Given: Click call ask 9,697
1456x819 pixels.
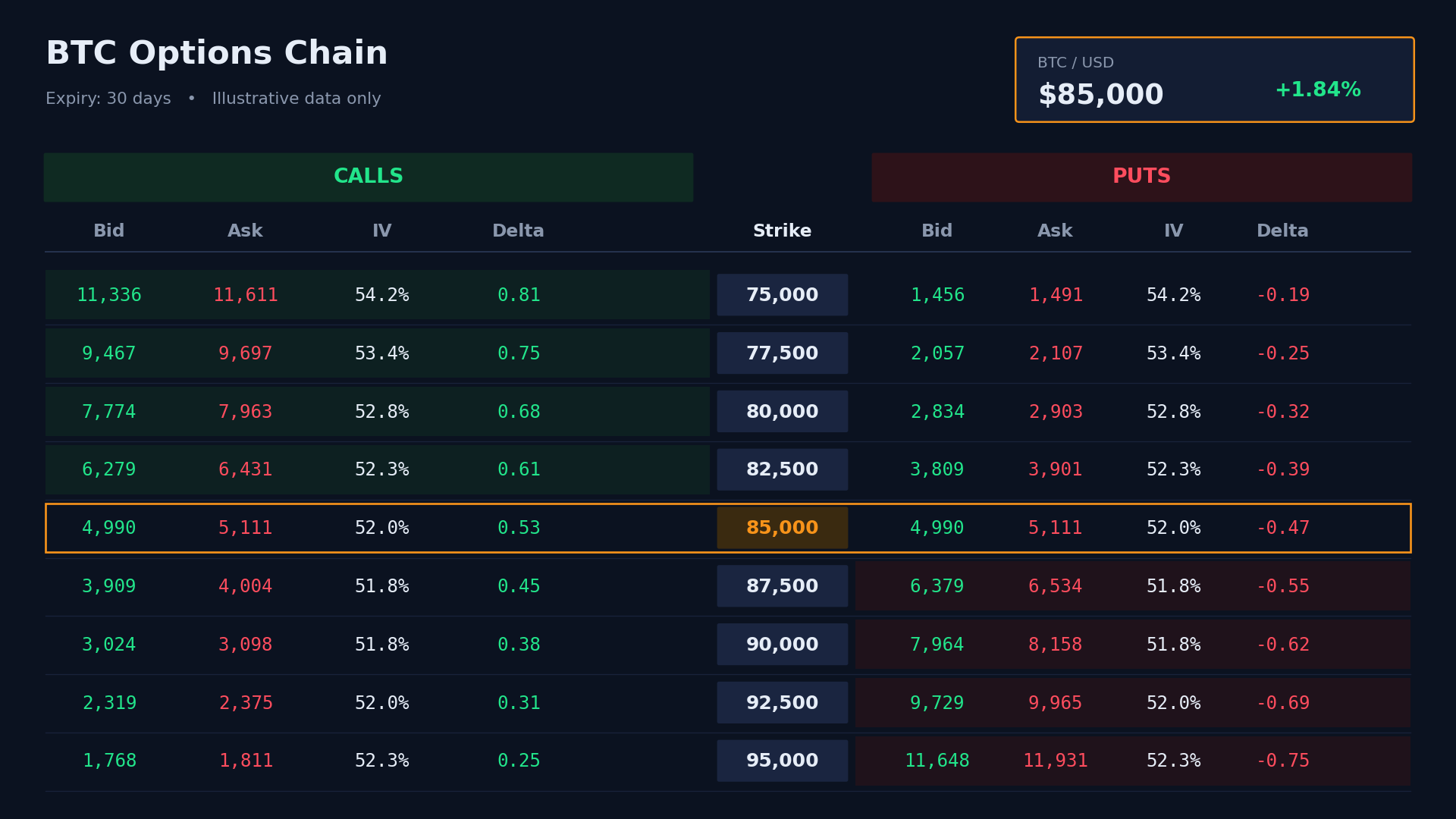Looking at the screenshot, I should (246, 353).
